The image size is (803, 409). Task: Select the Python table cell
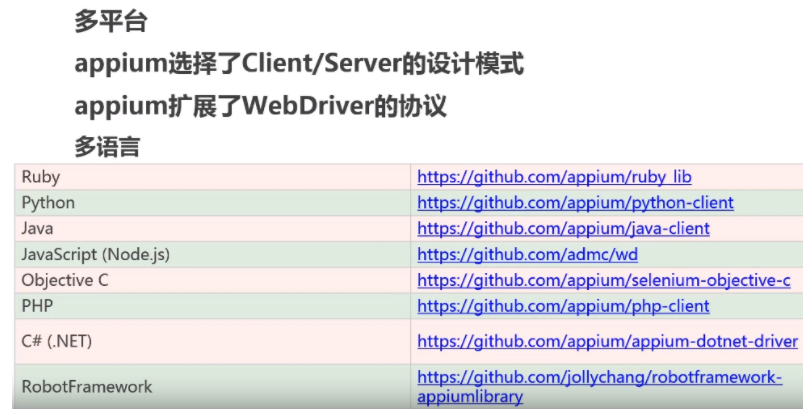click(213, 203)
